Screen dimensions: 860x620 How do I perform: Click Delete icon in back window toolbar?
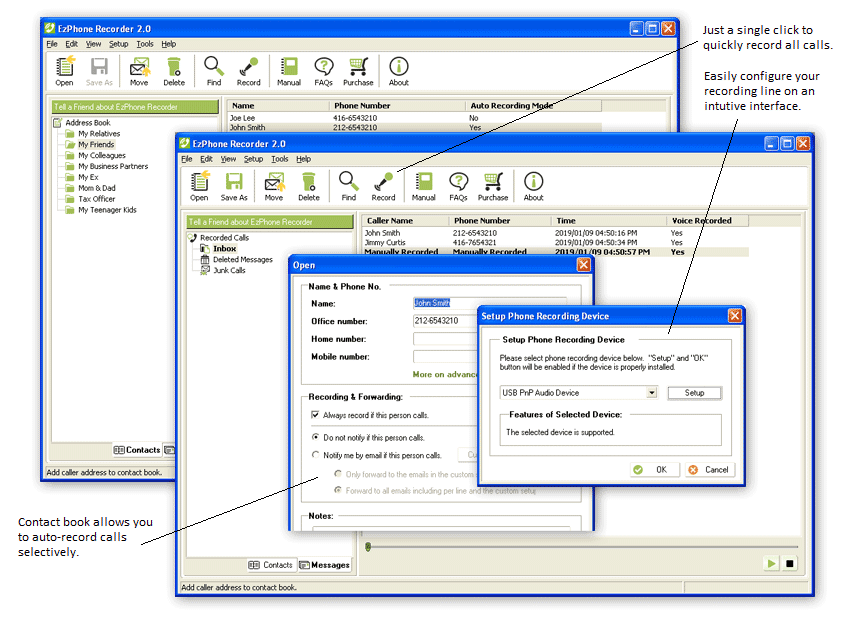click(x=174, y=71)
